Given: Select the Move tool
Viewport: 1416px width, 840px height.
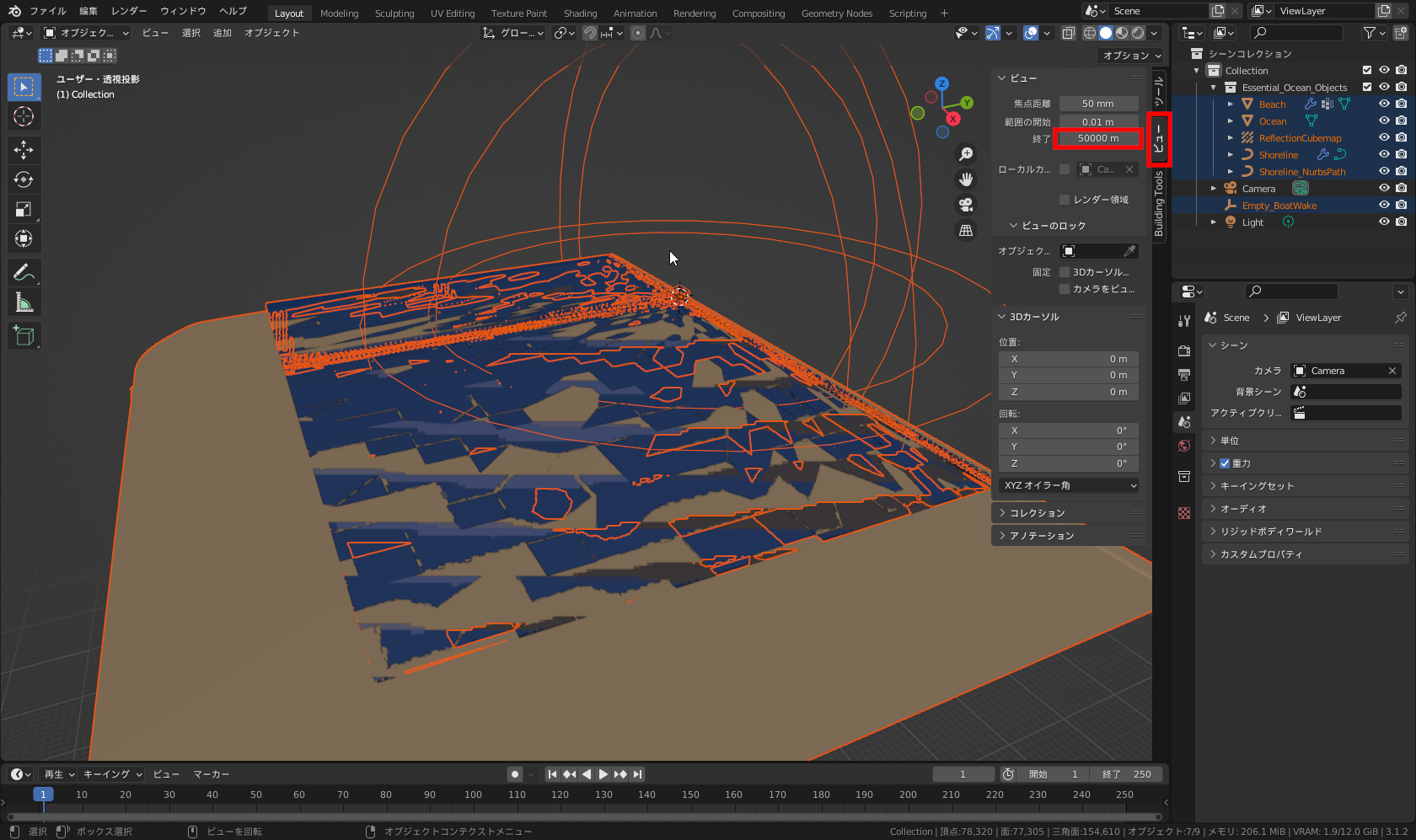Looking at the screenshot, I should point(24,149).
